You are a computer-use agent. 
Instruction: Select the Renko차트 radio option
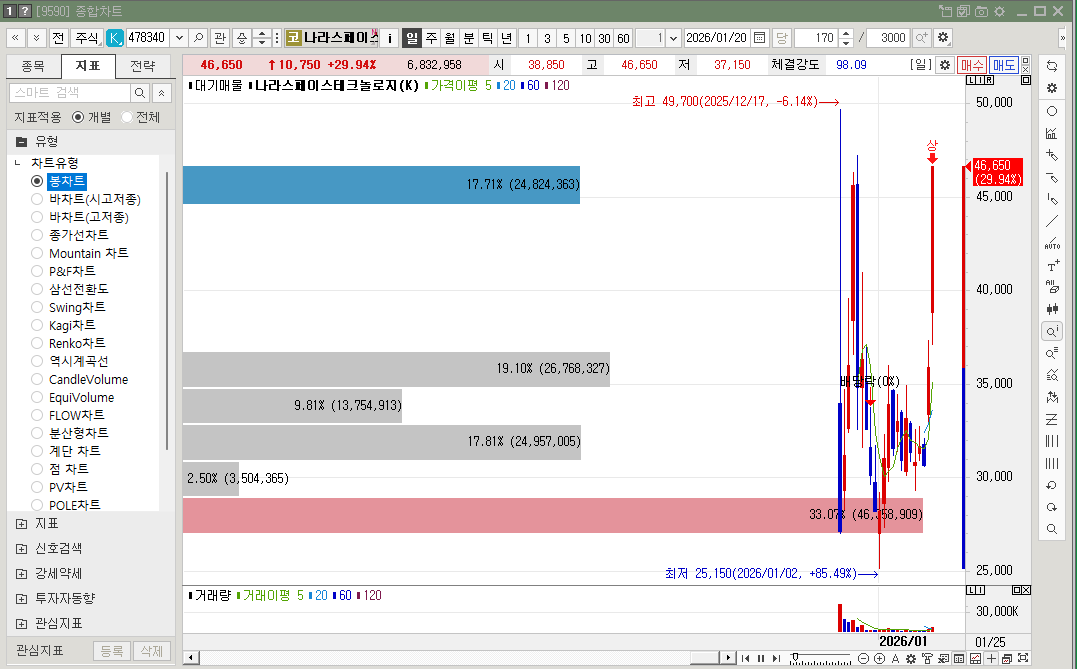click(x=37, y=343)
